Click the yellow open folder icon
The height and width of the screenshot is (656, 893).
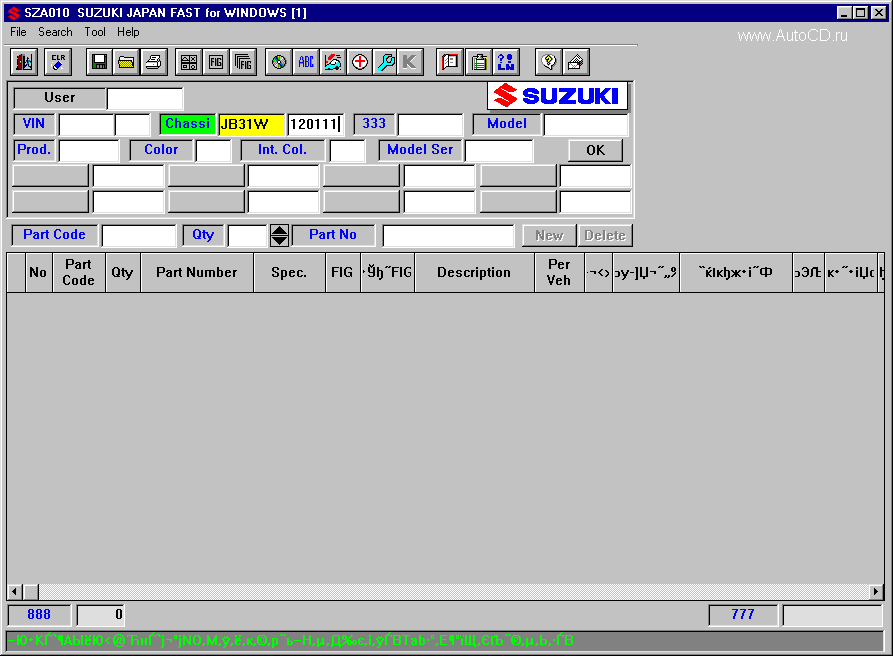click(126, 62)
